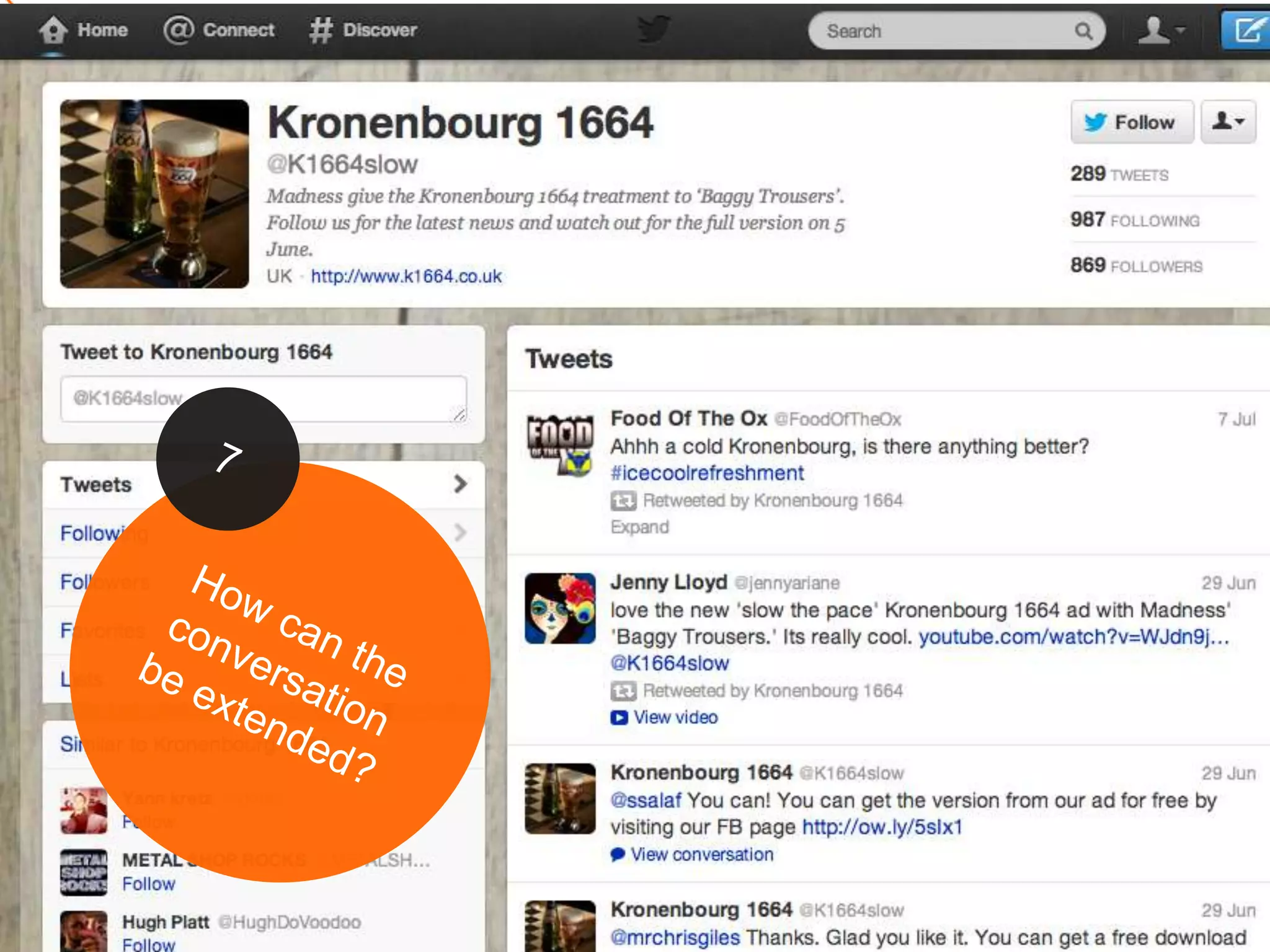
Task: Expand the Food Of The Ox tweet
Action: coord(640,527)
